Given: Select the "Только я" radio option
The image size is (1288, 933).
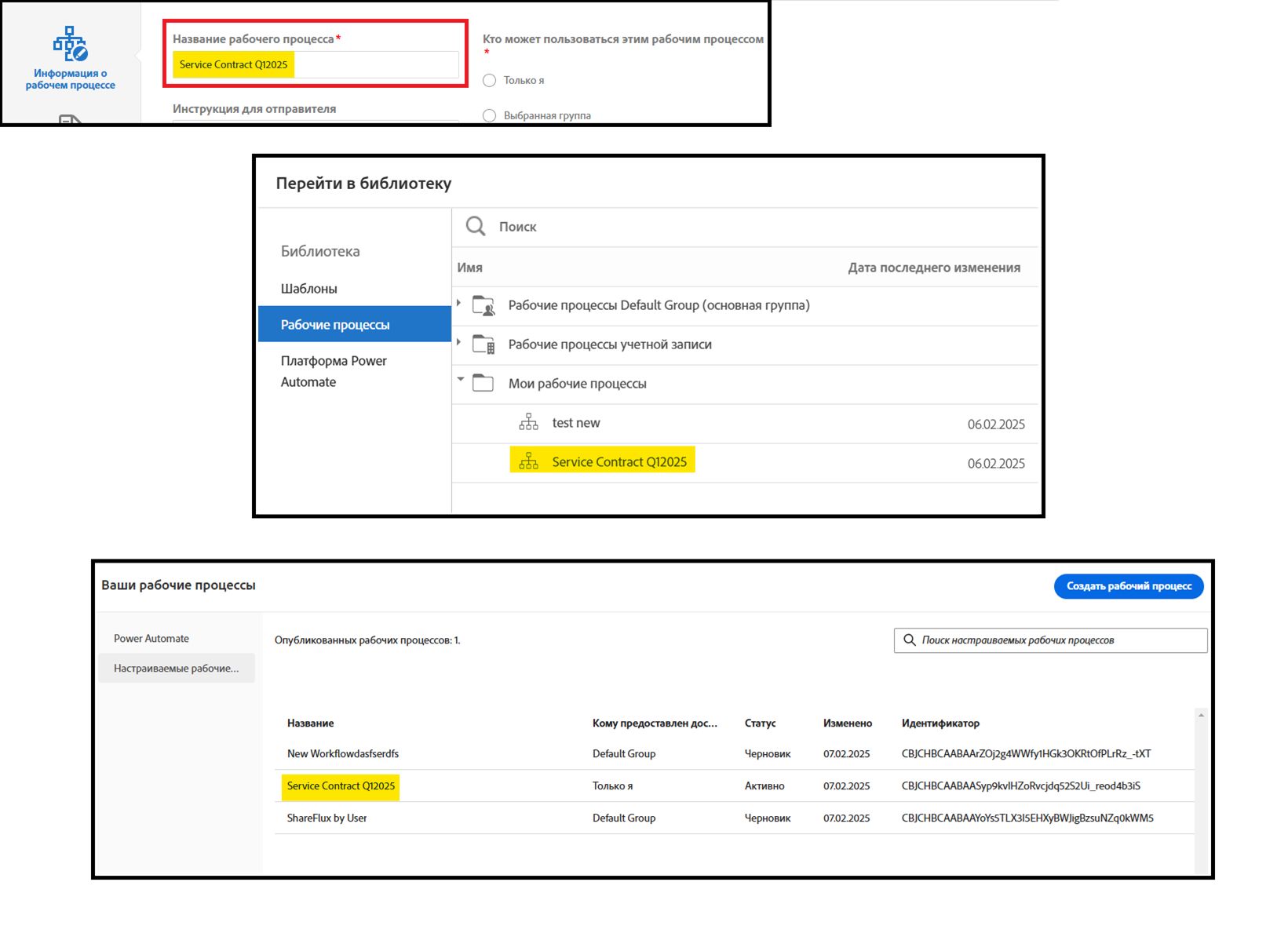Looking at the screenshot, I should pyautogui.click(x=490, y=80).
